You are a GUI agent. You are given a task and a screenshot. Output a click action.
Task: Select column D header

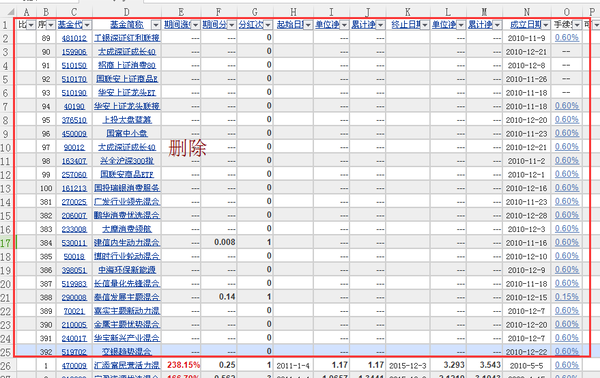pos(127,12)
